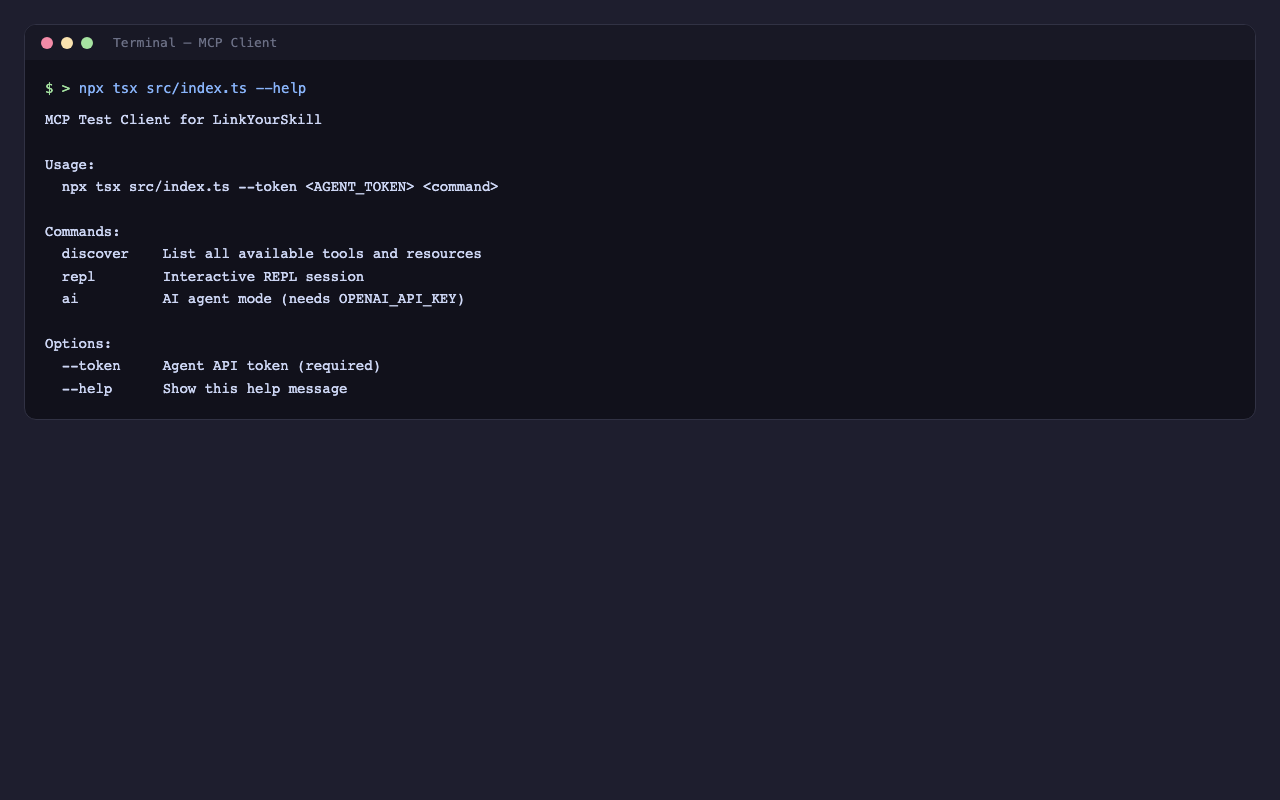Click the 'Options:' heading
The image size is (1280, 800).
point(78,344)
